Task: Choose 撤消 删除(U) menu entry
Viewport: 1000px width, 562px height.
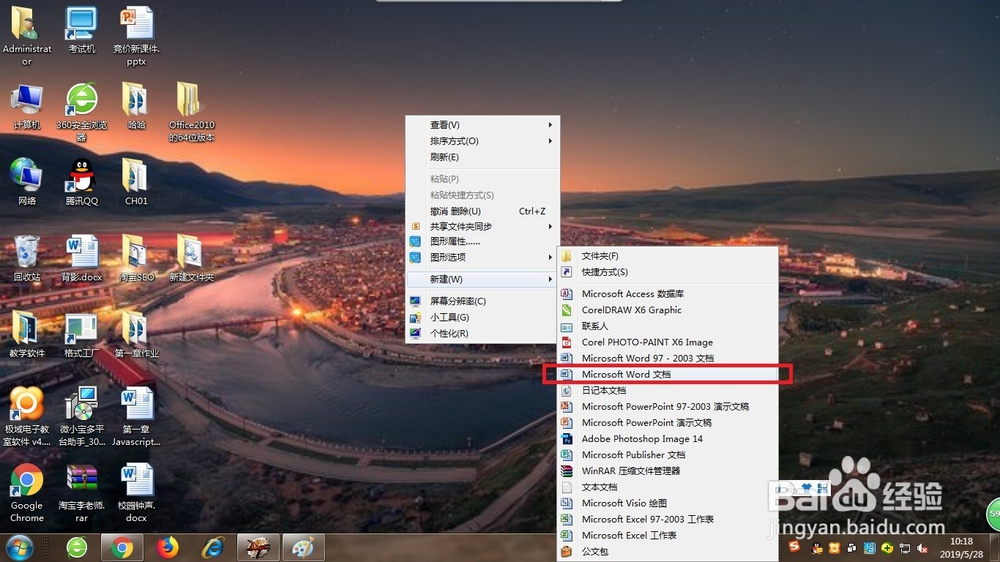Action: coord(483,211)
